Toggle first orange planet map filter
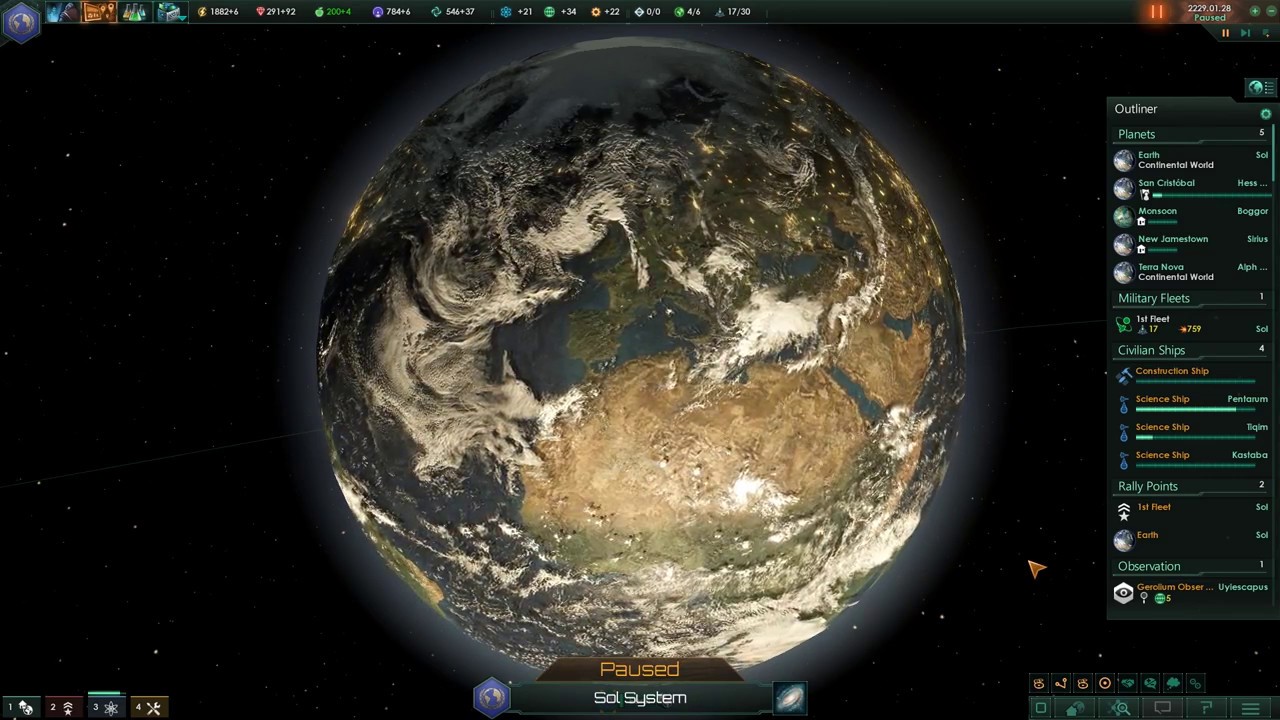The height and width of the screenshot is (720, 1280). 1039,684
